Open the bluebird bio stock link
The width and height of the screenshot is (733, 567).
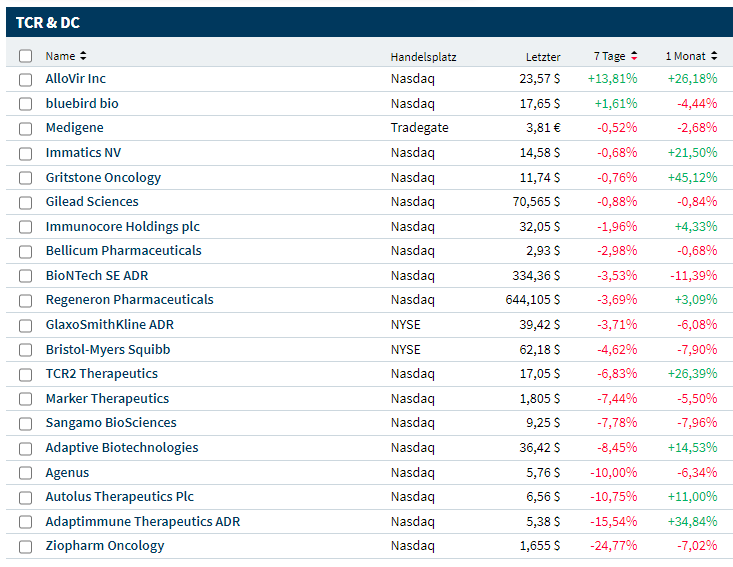82,103
